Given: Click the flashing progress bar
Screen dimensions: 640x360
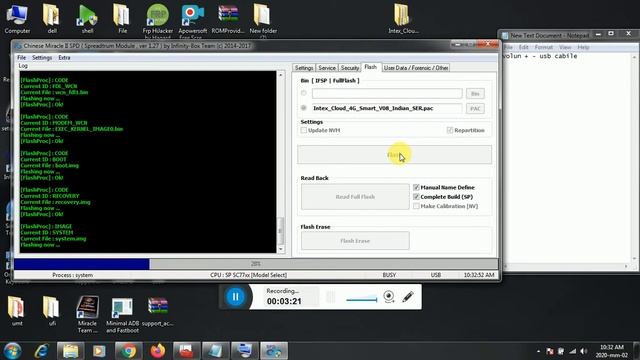Looking at the screenshot, I should 256,264.
